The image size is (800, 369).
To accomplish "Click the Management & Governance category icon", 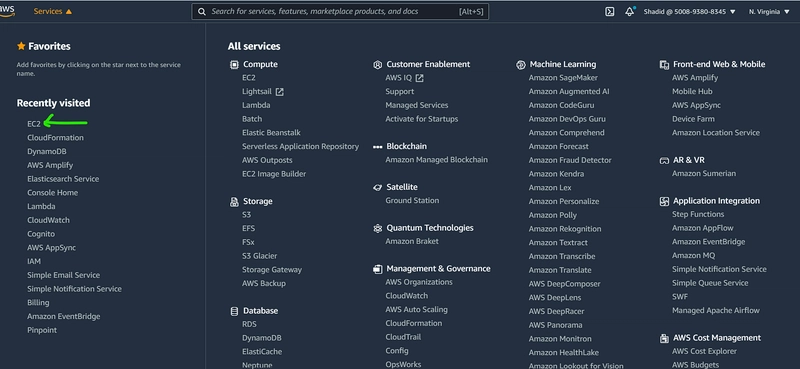I will (x=378, y=269).
